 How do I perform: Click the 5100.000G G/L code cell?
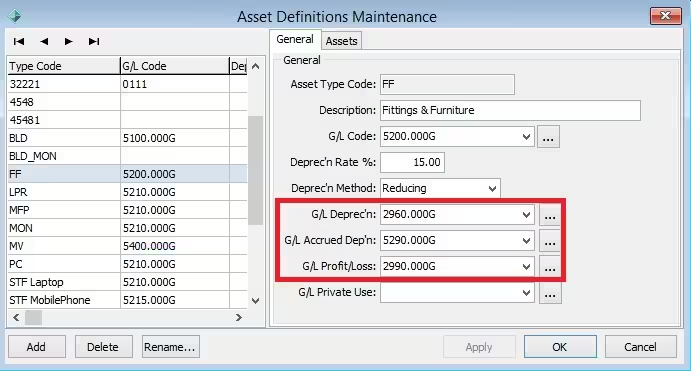pyautogui.click(x=175, y=138)
